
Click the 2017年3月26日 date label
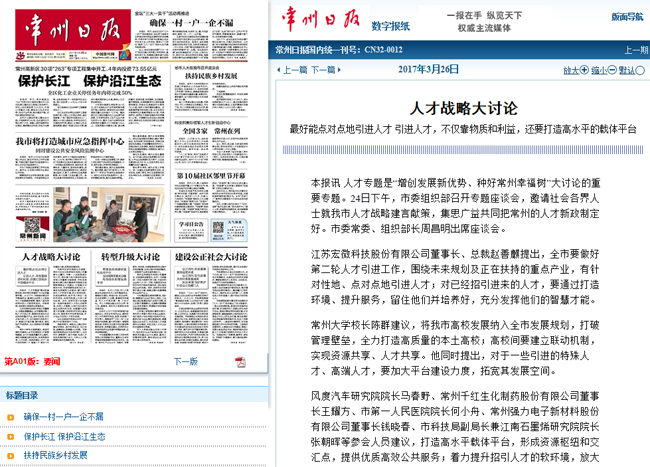(x=428, y=70)
